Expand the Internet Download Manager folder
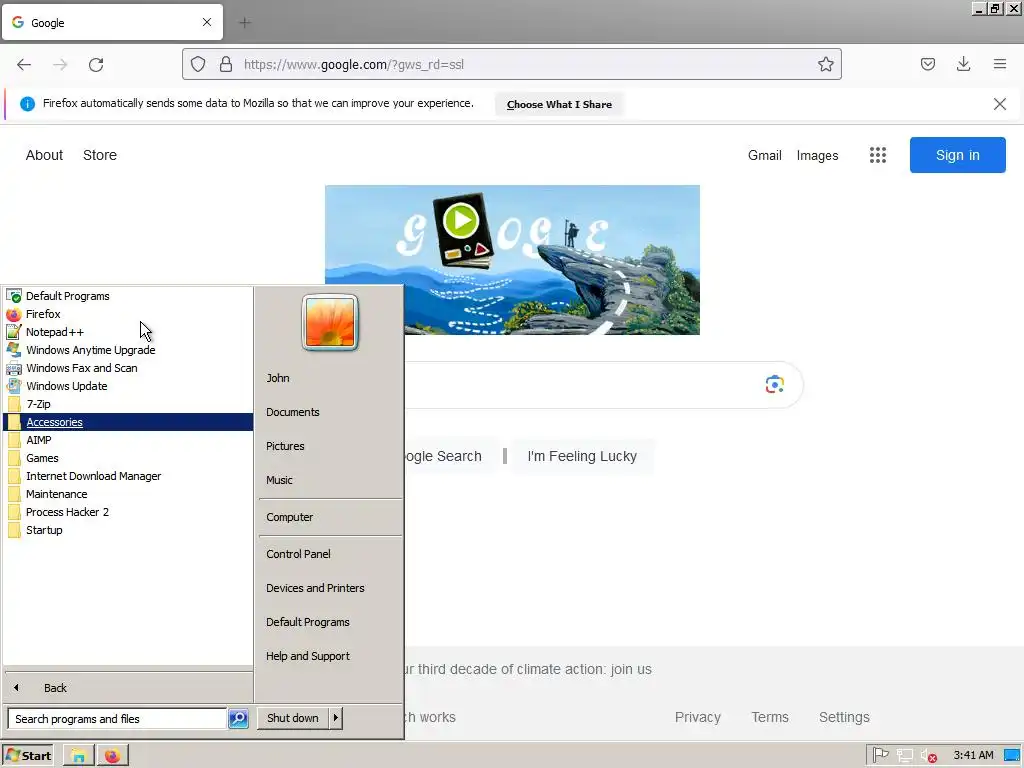This screenshot has width=1024, height=768. [128, 476]
